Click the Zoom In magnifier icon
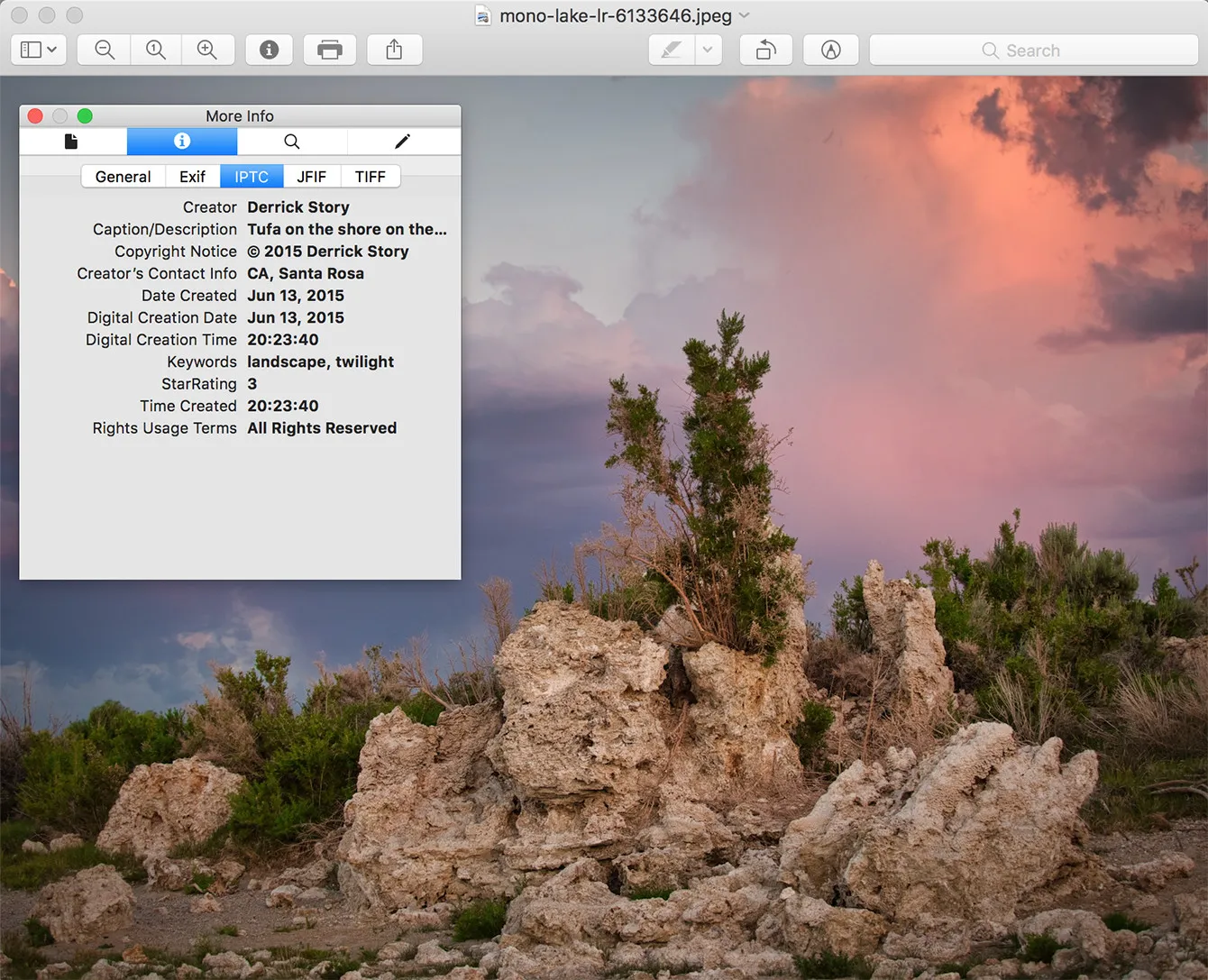This screenshot has width=1208, height=980. click(x=207, y=50)
